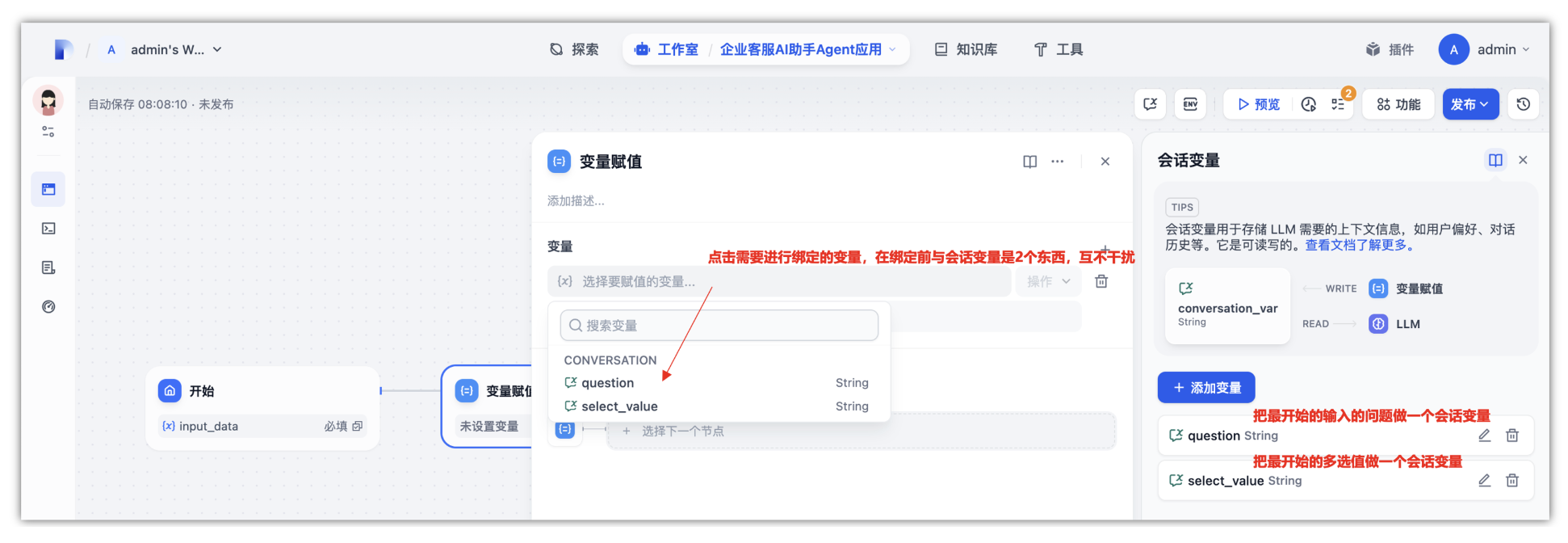Open the version history icon
Screen dimensions: 1568x543
pos(1524,104)
